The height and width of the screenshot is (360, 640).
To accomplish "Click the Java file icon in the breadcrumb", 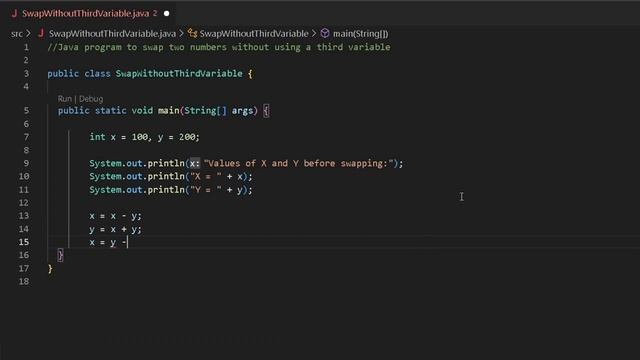I will coord(41,33).
